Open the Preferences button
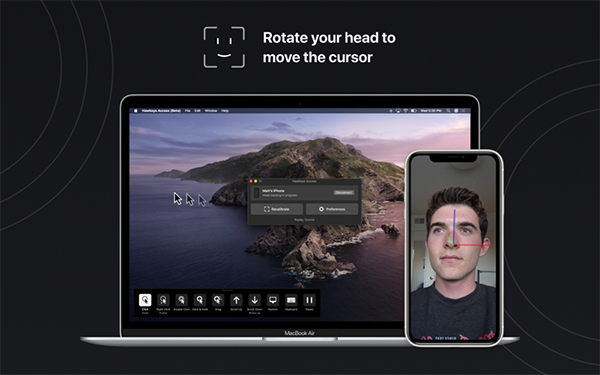Image resolution: width=600 pixels, height=375 pixels. pyautogui.click(x=332, y=209)
